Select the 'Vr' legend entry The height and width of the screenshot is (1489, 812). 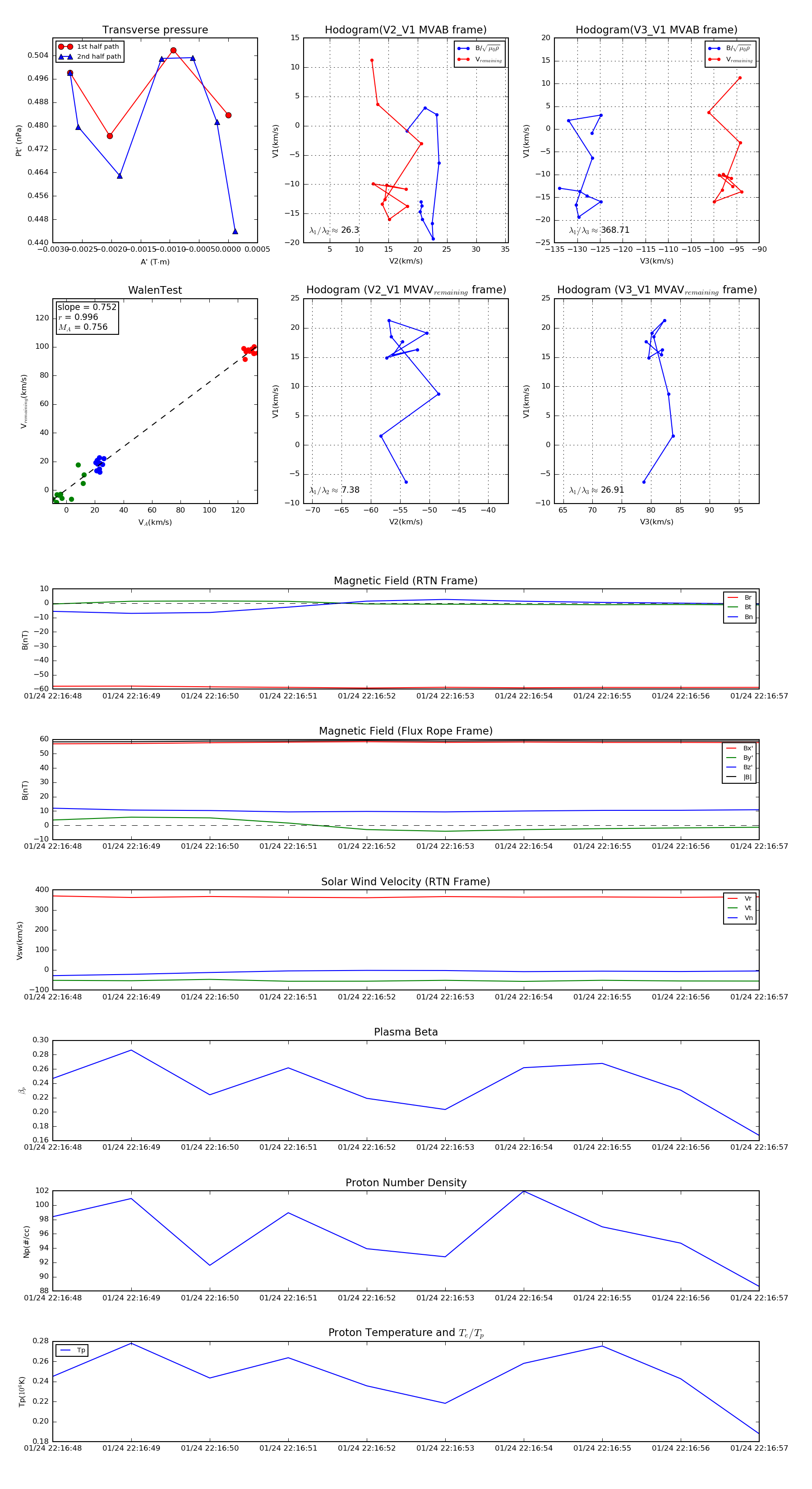tap(740, 898)
